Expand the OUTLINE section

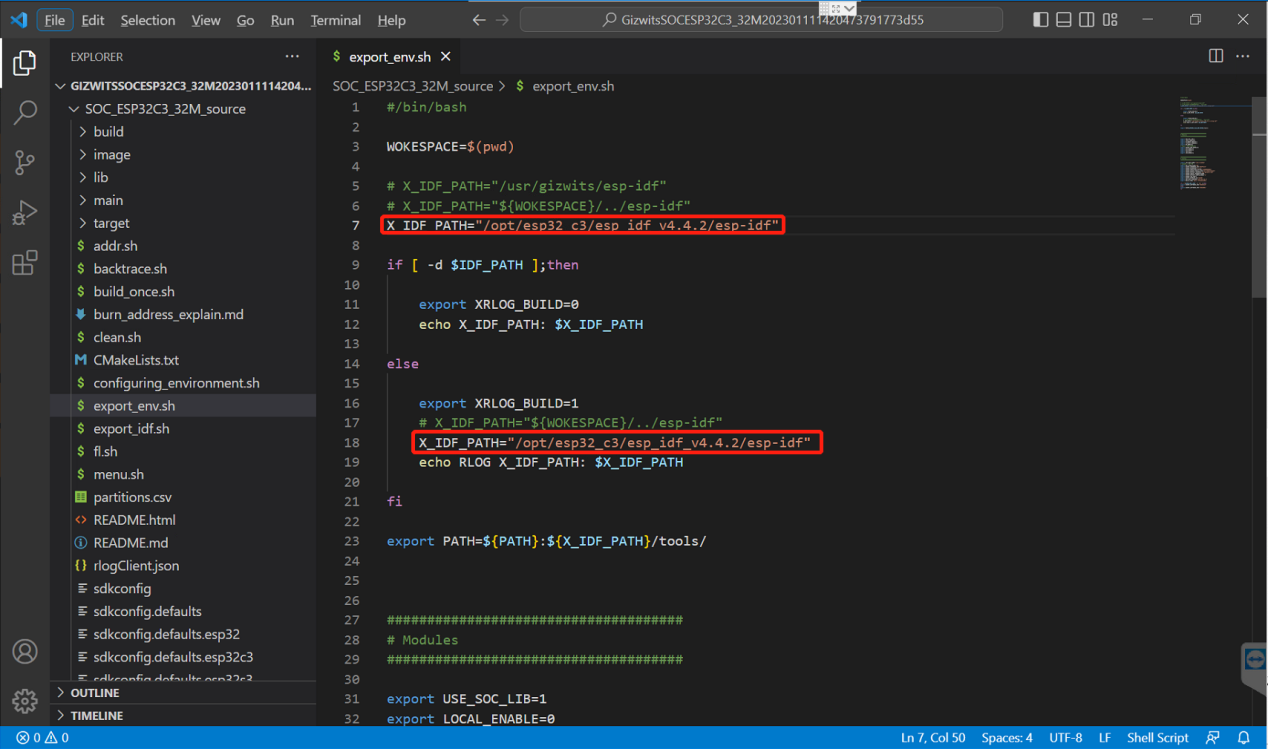pos(95,693)
